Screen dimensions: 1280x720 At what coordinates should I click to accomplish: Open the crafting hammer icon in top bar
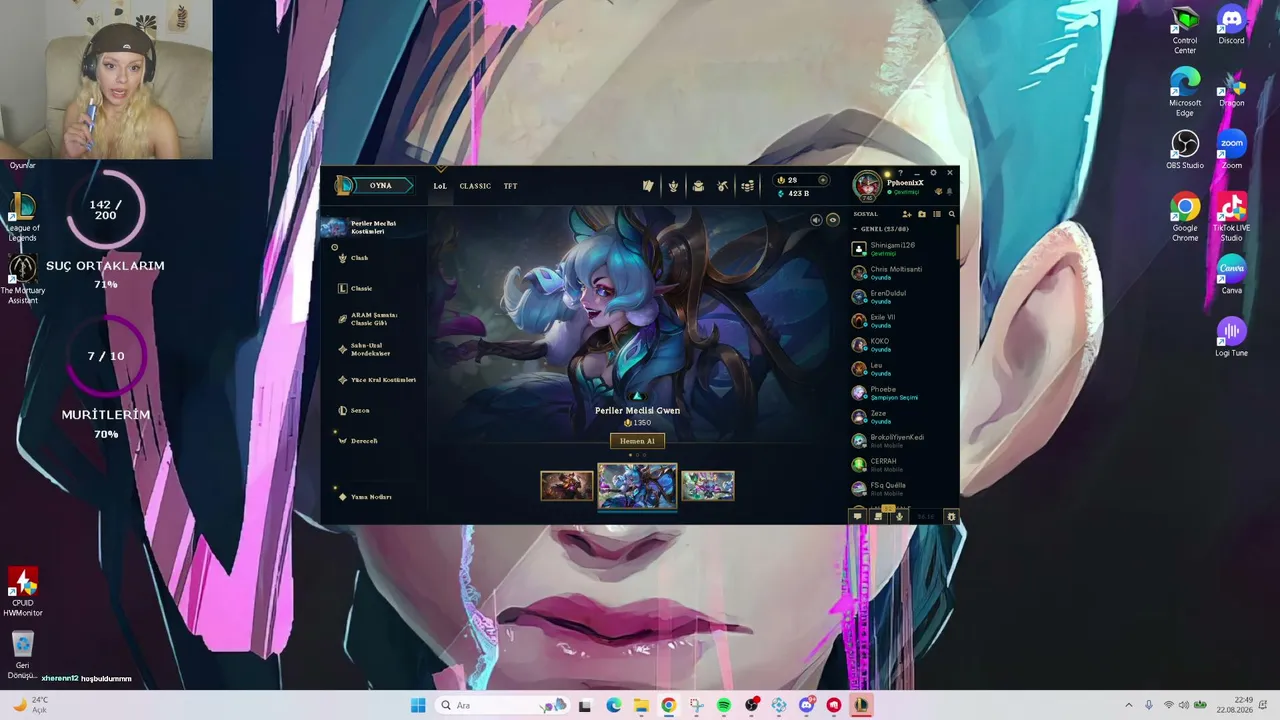723,186
